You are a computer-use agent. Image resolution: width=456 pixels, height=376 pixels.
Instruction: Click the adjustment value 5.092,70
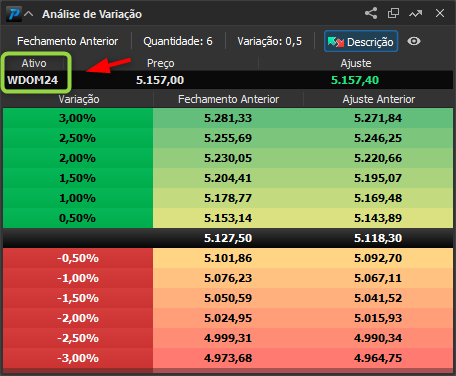[378, 258]
